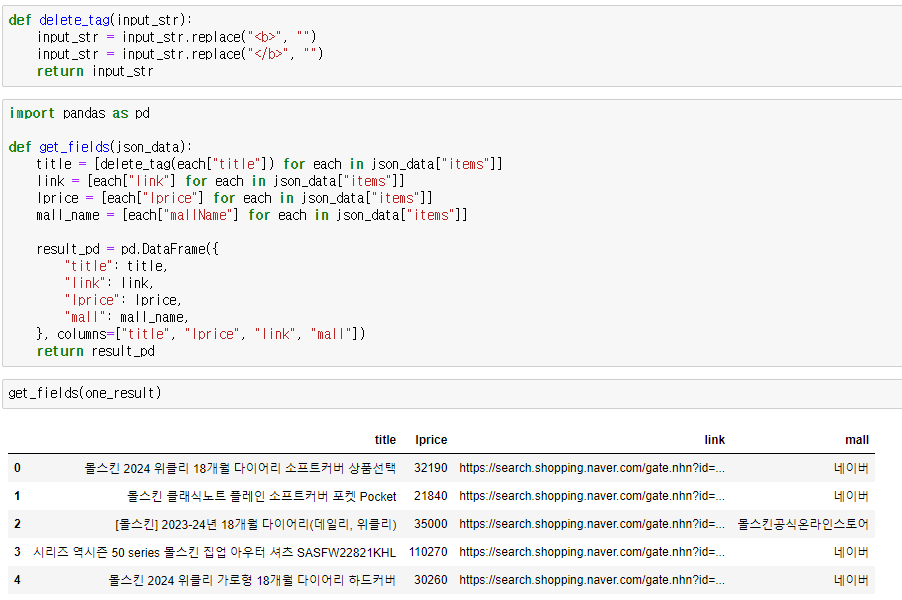Click mall value '네이버' in row 0
The height and width of the screenshot is (600, 902).
tap(851, 468)
